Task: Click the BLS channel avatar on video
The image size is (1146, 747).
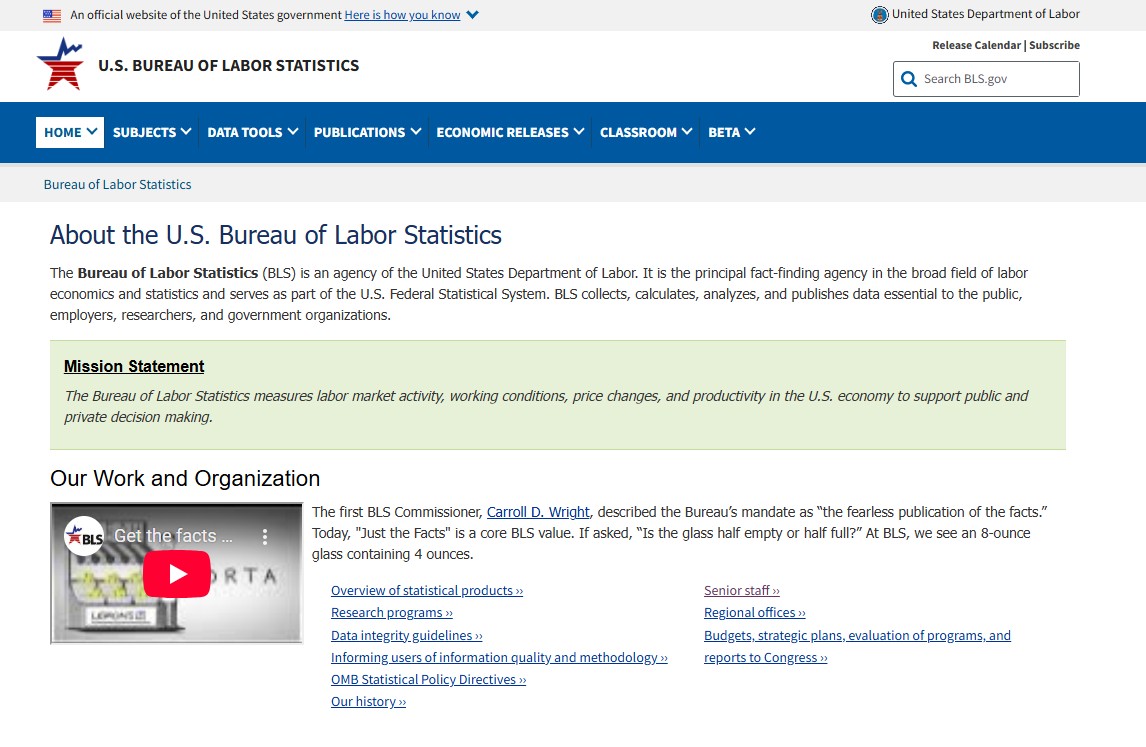Action: coord(85,537)
